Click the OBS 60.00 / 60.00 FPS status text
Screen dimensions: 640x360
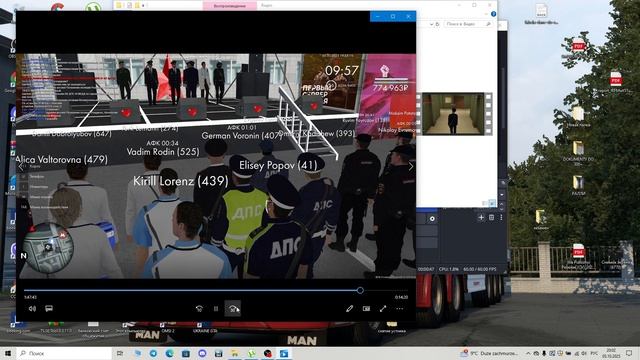tap(480, 269)
